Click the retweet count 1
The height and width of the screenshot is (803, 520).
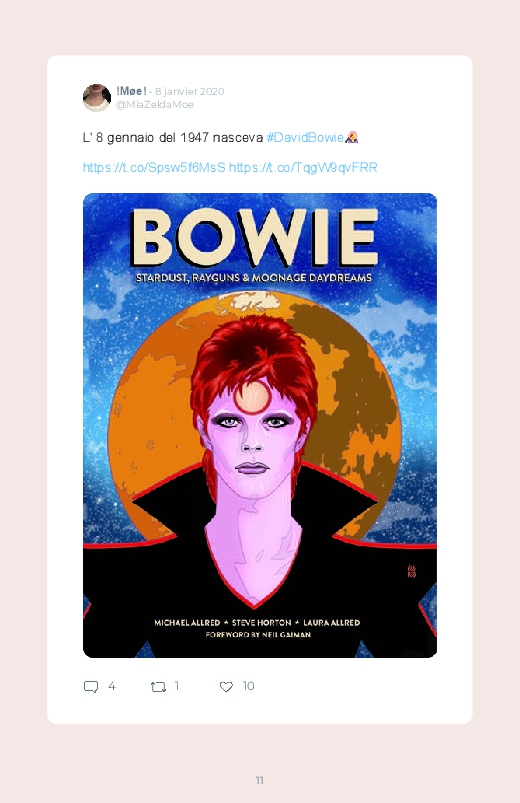pos(177,686)
